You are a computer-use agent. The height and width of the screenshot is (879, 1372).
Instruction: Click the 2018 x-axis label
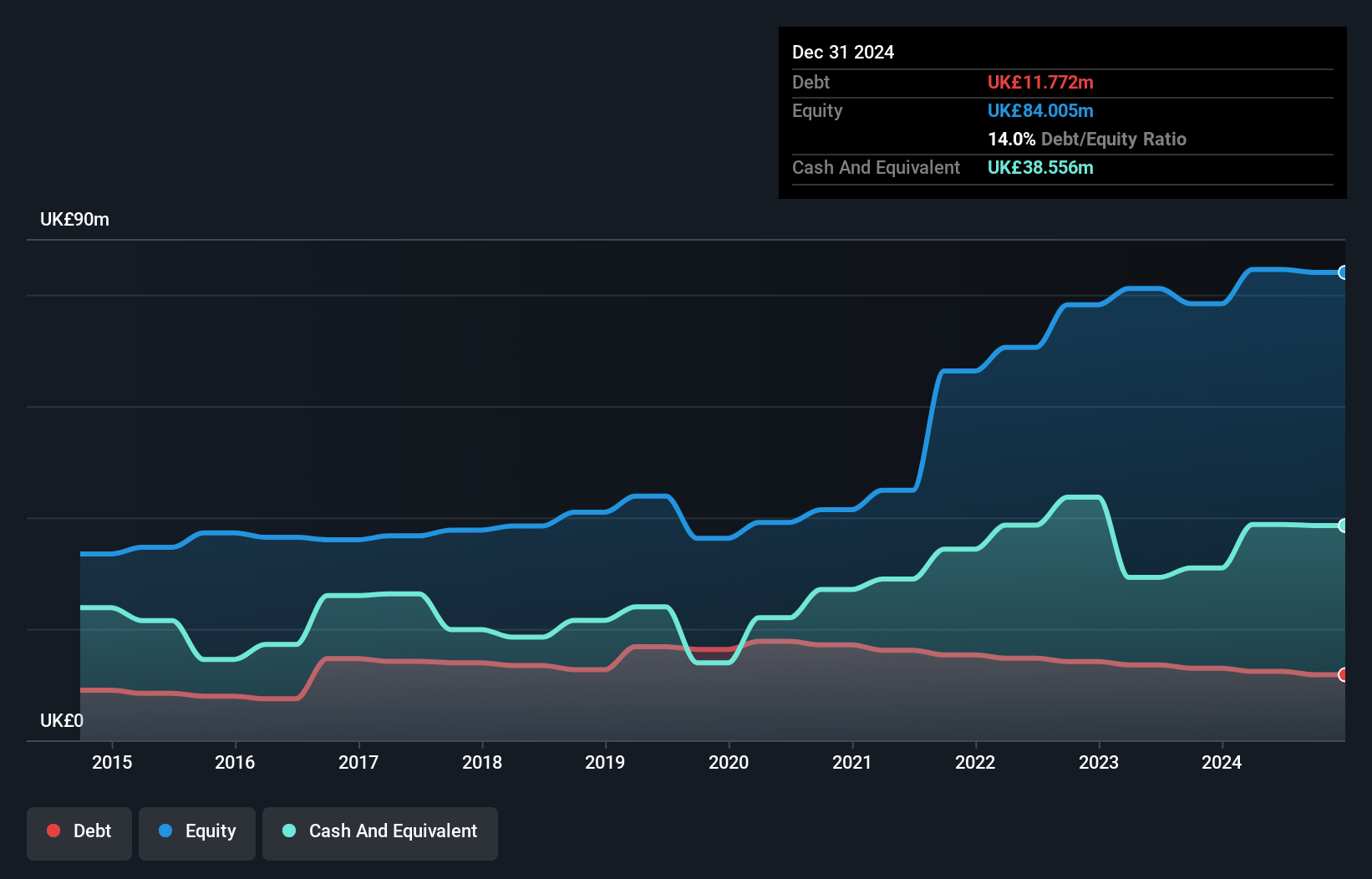pyautogui.click(x=482, y=762)
